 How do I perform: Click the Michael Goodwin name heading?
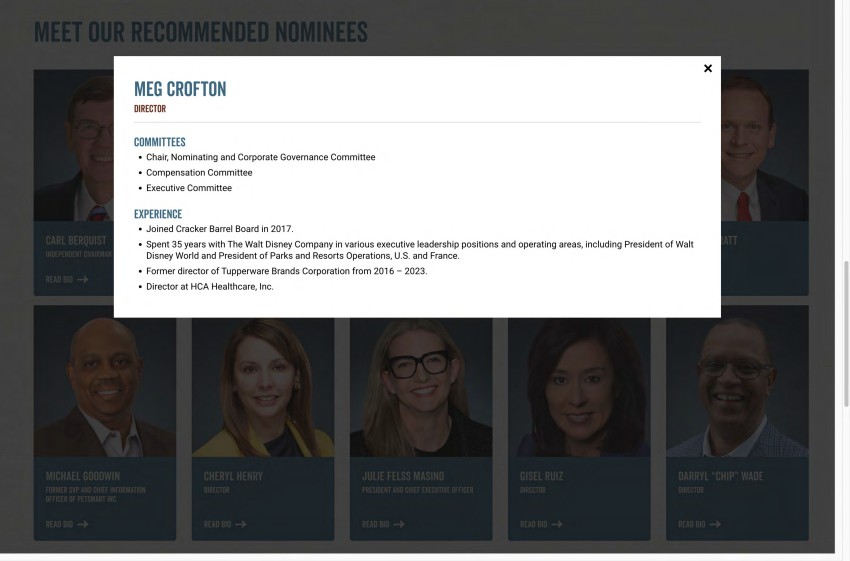pos(82,476)
